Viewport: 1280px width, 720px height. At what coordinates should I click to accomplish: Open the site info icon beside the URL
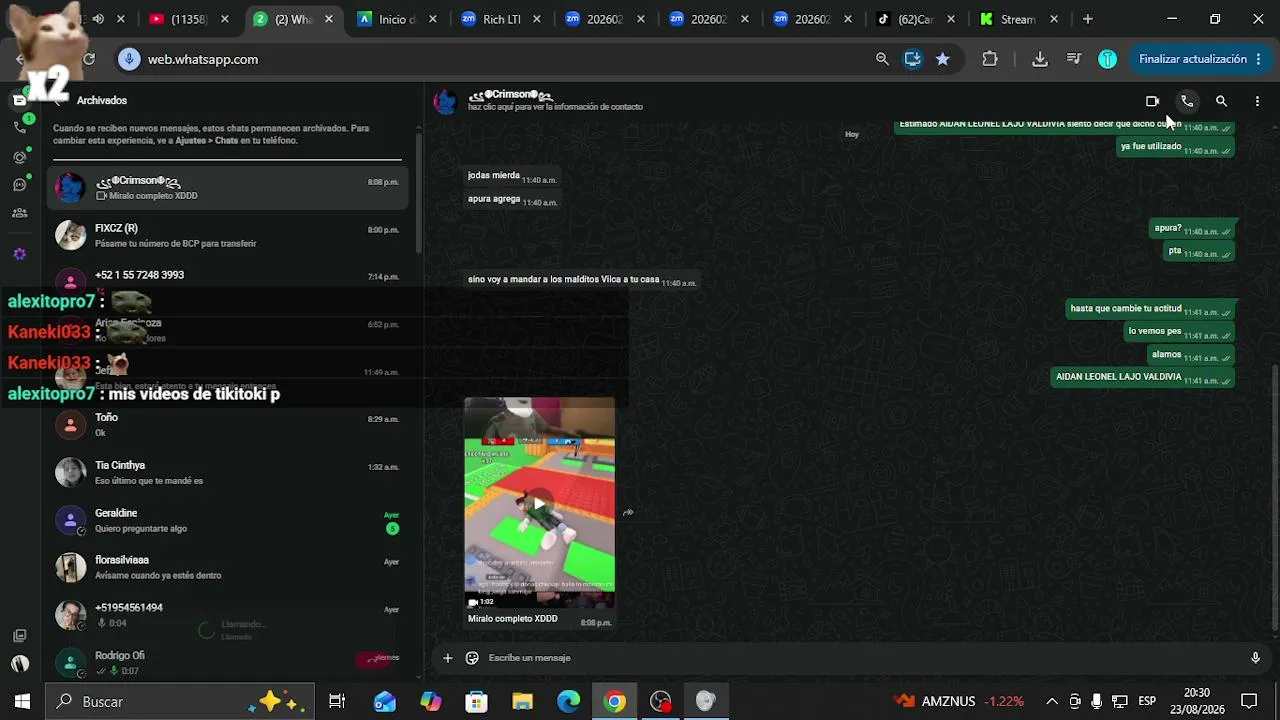pyautogui.click(x=128, y=59)
